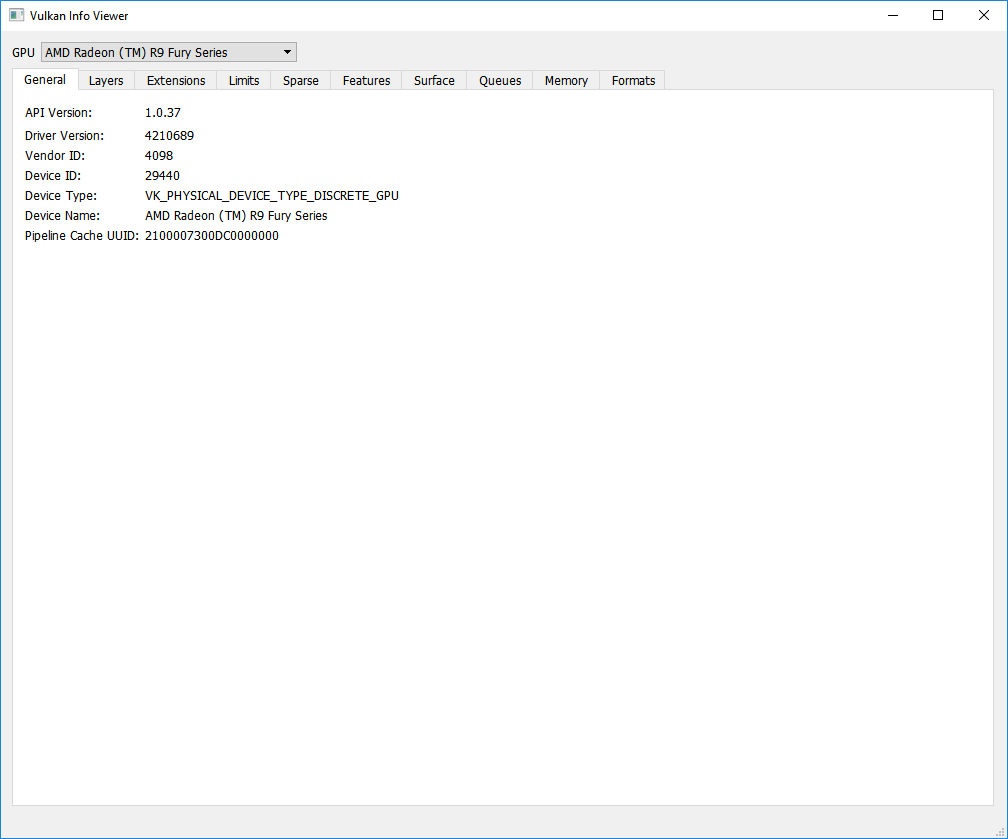This screenshot has height=839, width=1008.
Task: Click VK_PHYSICAL_DEVICE_TYPE_DISCRETE_GPU text
Action: pos(272,195)
